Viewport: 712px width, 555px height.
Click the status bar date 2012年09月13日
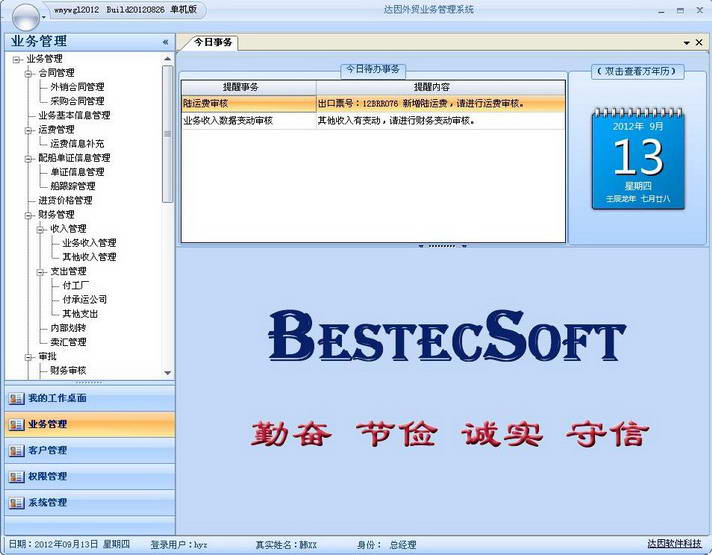(x=69, y=544)
